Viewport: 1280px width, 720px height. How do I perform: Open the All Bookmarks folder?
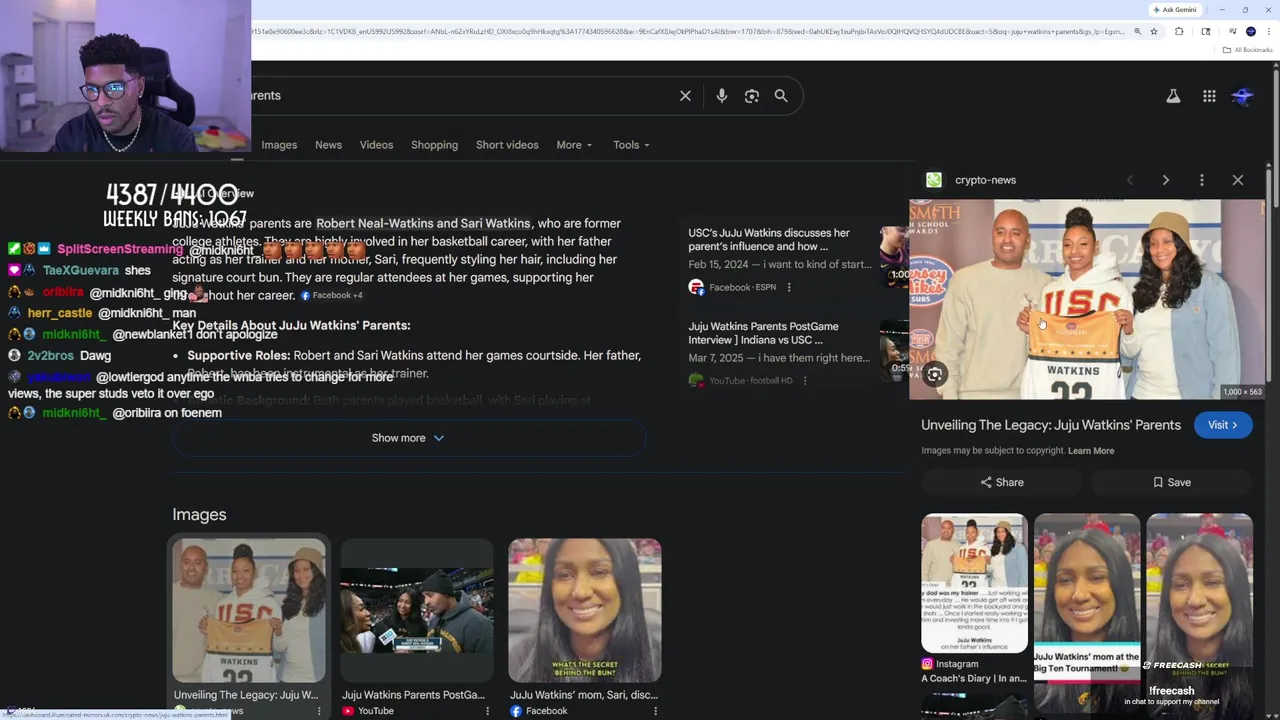coord(1248,50)
